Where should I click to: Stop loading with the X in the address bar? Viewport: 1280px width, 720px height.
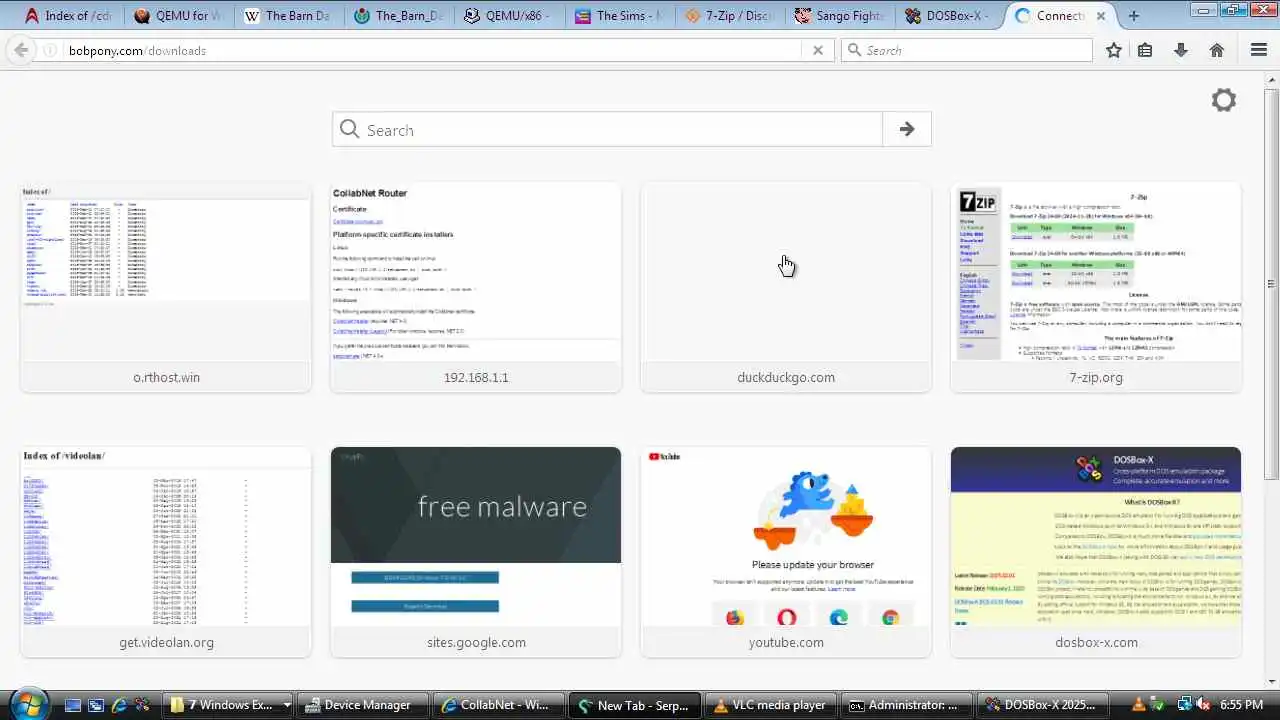818,50
